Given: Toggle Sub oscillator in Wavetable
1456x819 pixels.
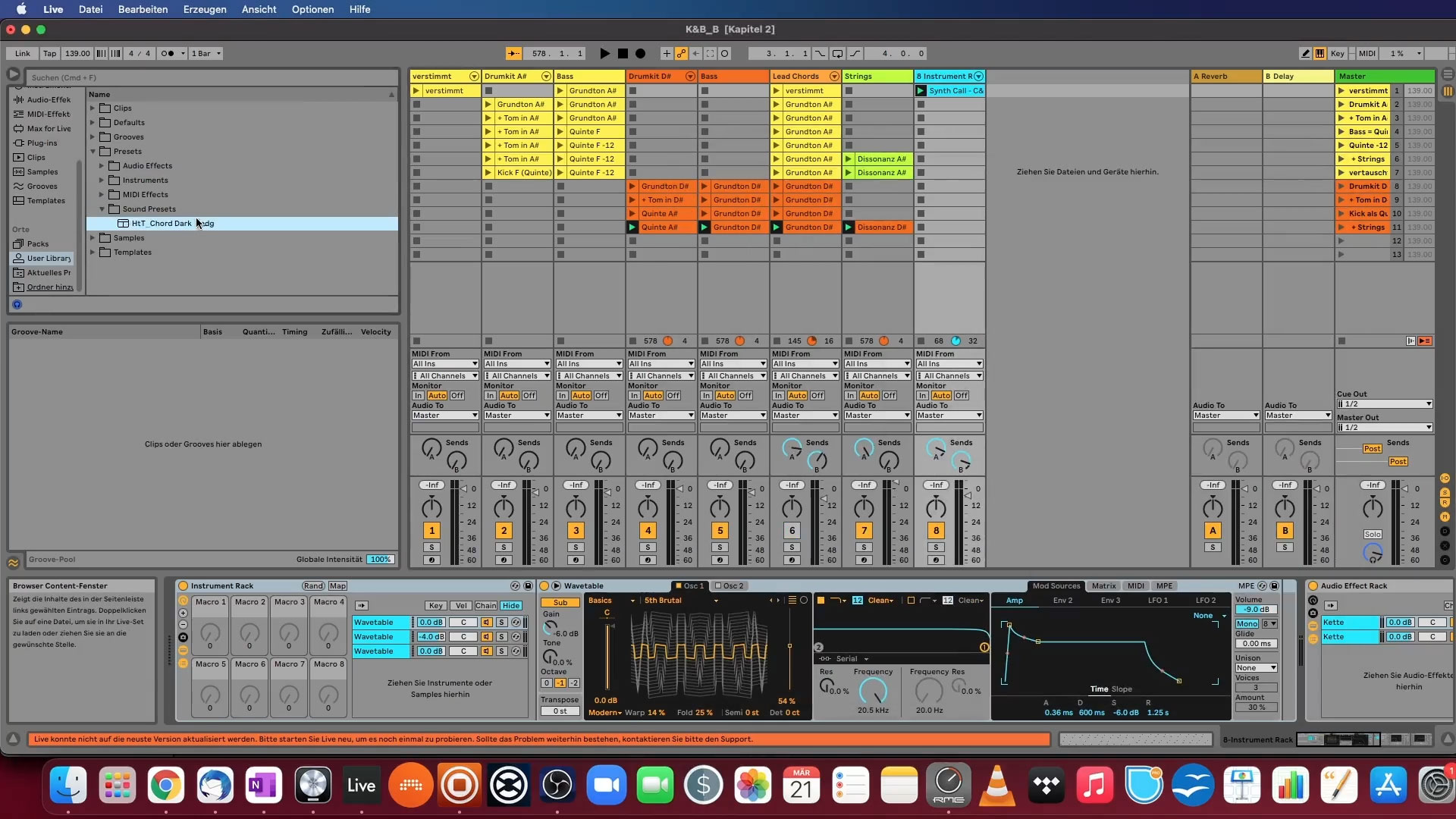Looking at the screenshot, I should click(x=560, y=603).
